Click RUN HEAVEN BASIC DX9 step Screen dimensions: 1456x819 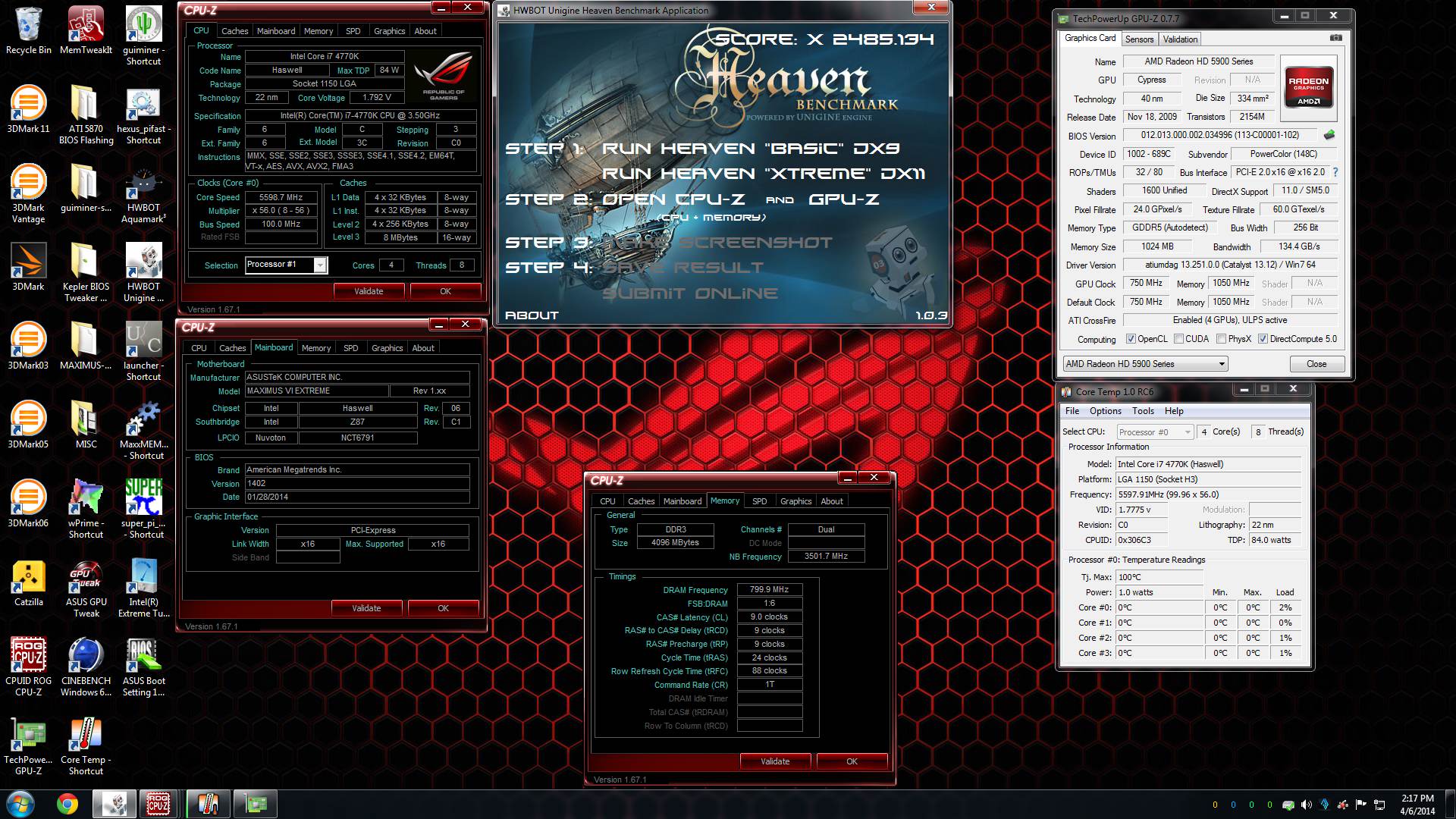click(x=751, y=149)
